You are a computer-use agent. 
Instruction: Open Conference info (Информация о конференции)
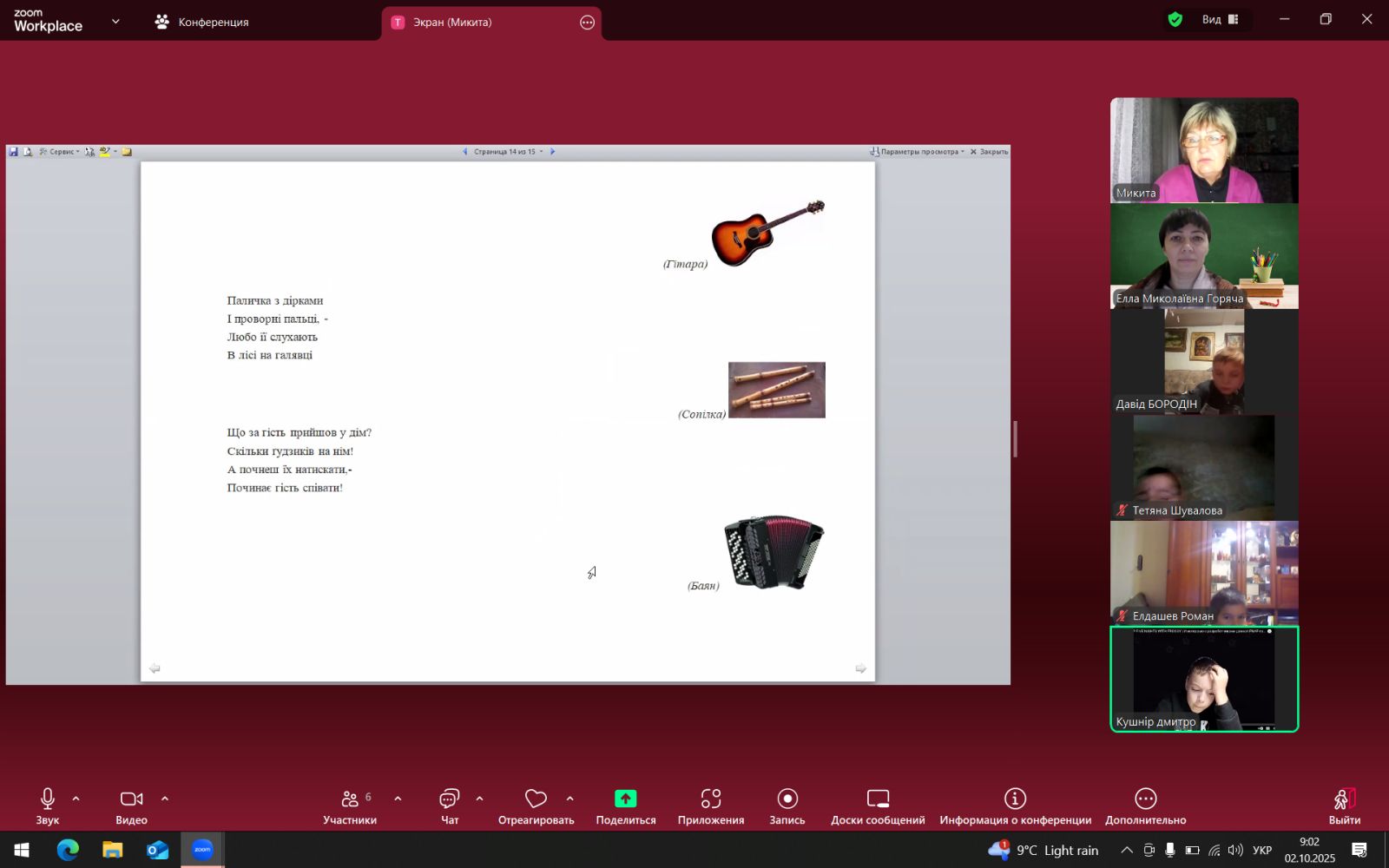pos(1015,799)
